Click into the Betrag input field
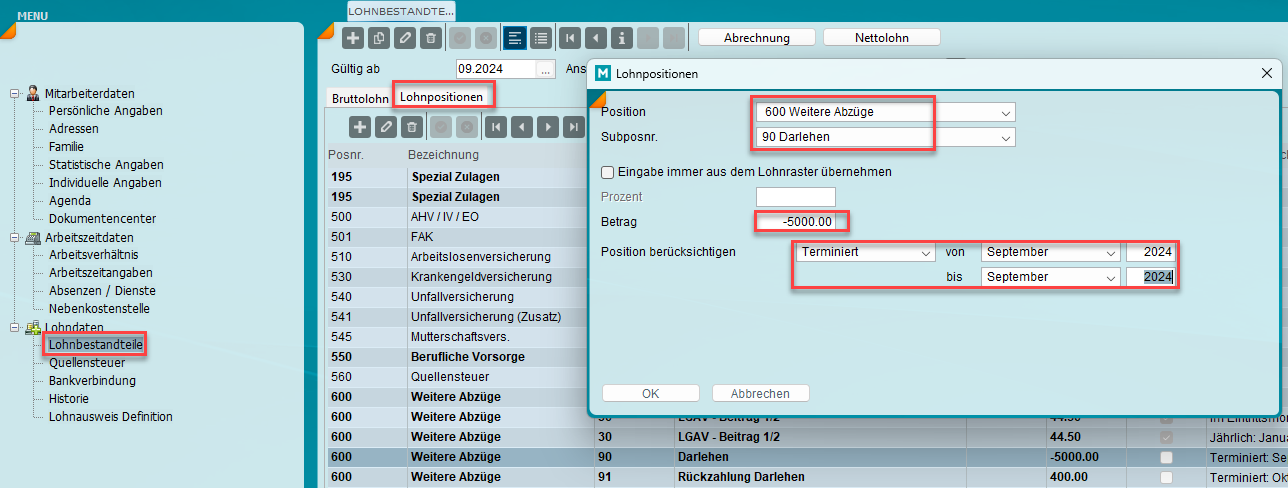This screenshot has height=488, width=1288. point(795,221)
